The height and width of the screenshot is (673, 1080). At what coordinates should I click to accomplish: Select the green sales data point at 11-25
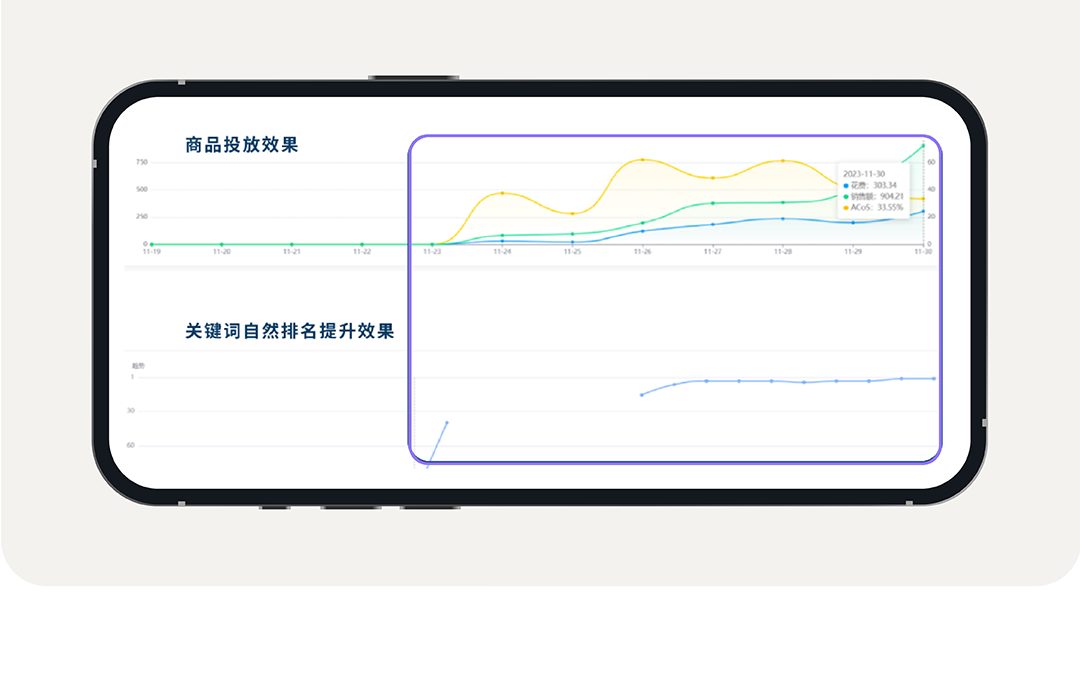[572, 234]
